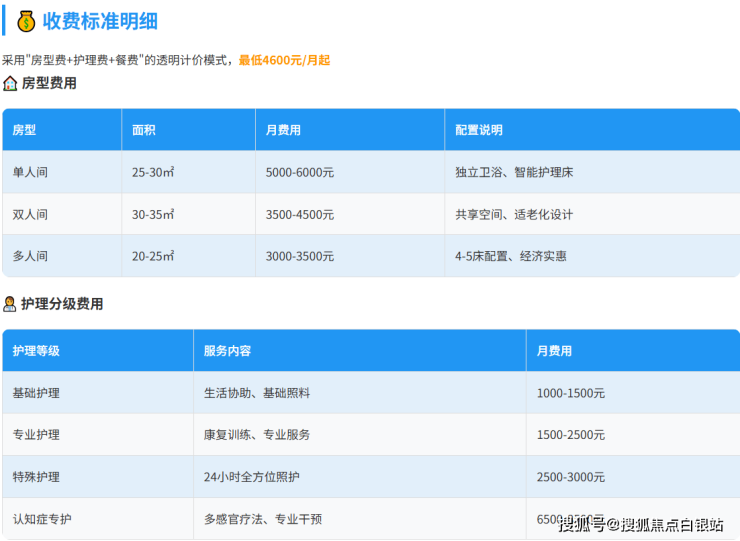
Task: Click the 20-25㎡ area cell
Action: (153, 256)
